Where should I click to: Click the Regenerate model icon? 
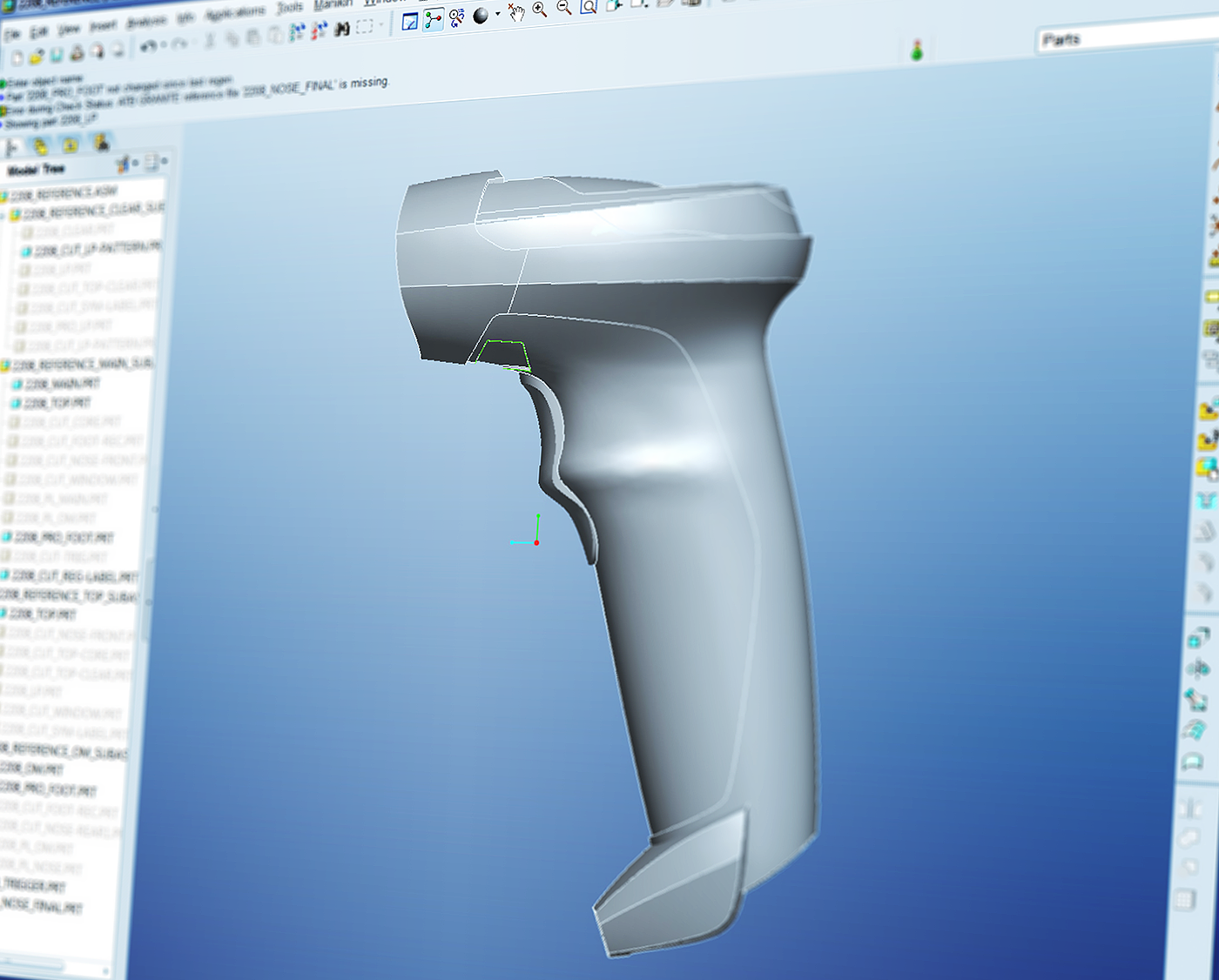297,32
